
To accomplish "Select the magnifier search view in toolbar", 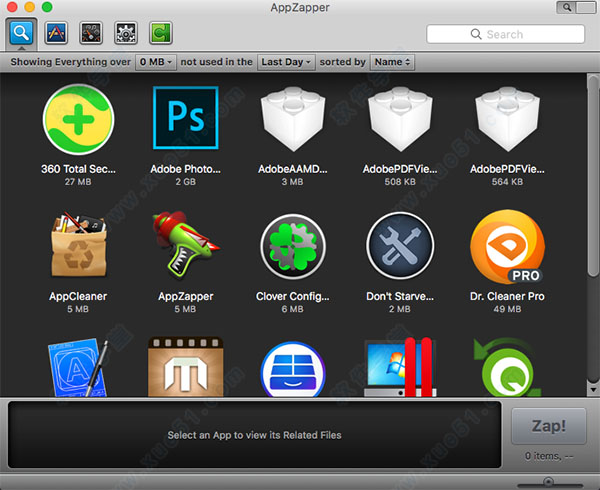I will coord(22,33).
